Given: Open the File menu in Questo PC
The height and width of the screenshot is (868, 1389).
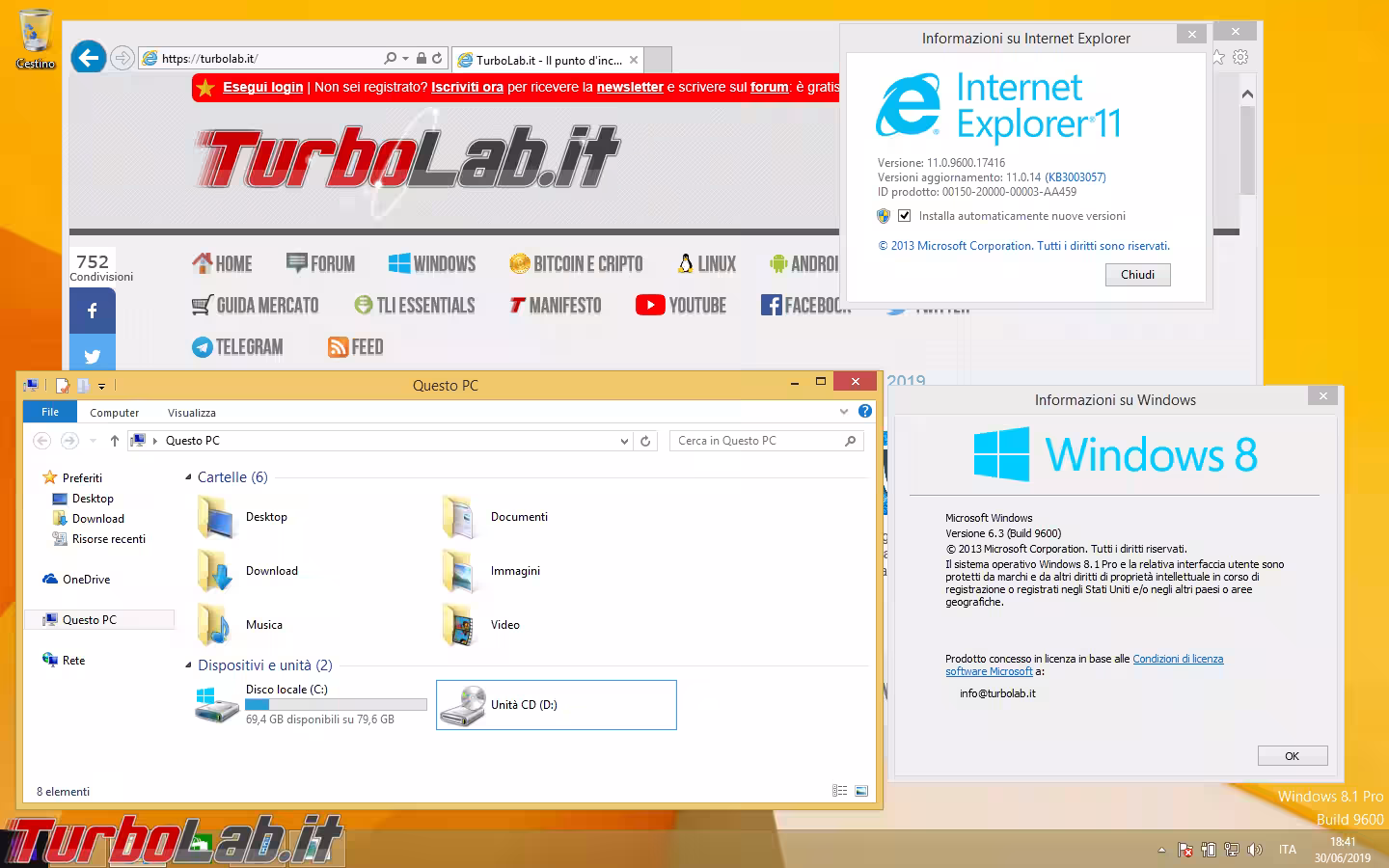Looking at the screenshot, I should click(49, 411).
